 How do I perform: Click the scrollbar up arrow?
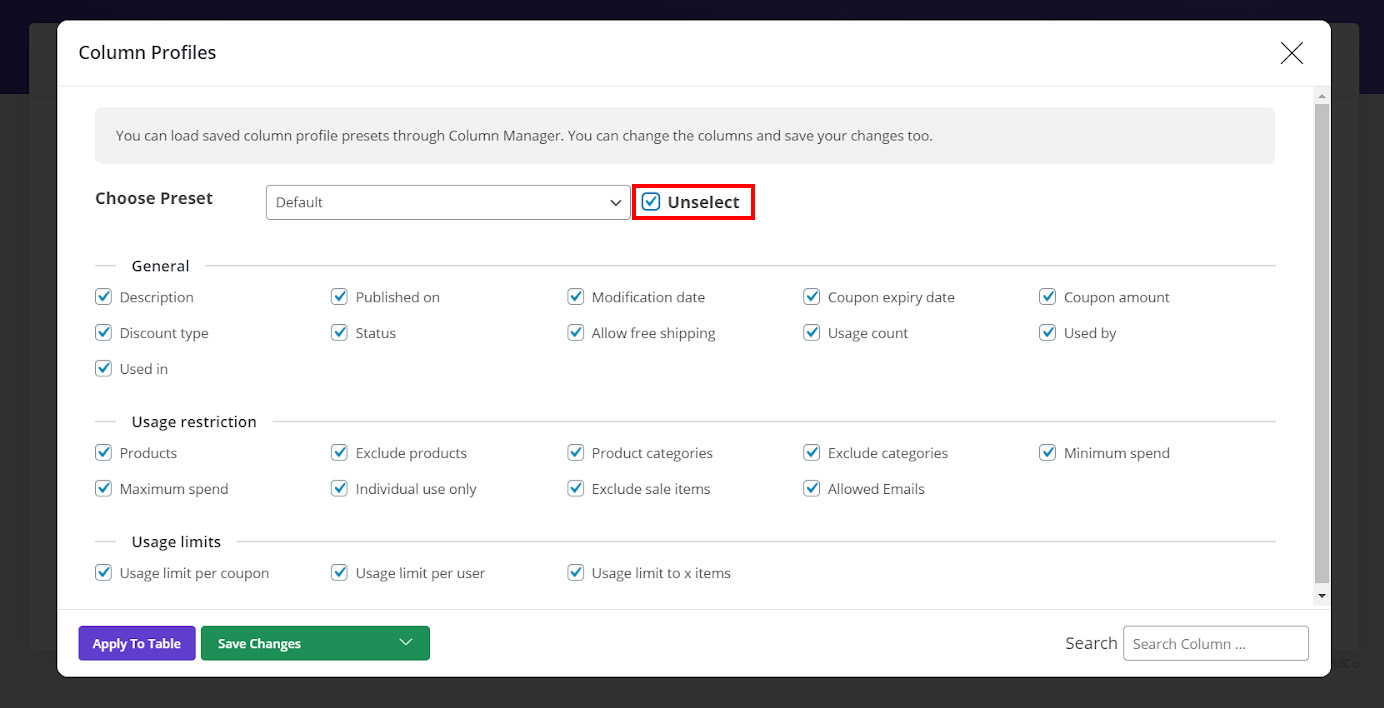pyautogui.click(x=1322, y=96)
